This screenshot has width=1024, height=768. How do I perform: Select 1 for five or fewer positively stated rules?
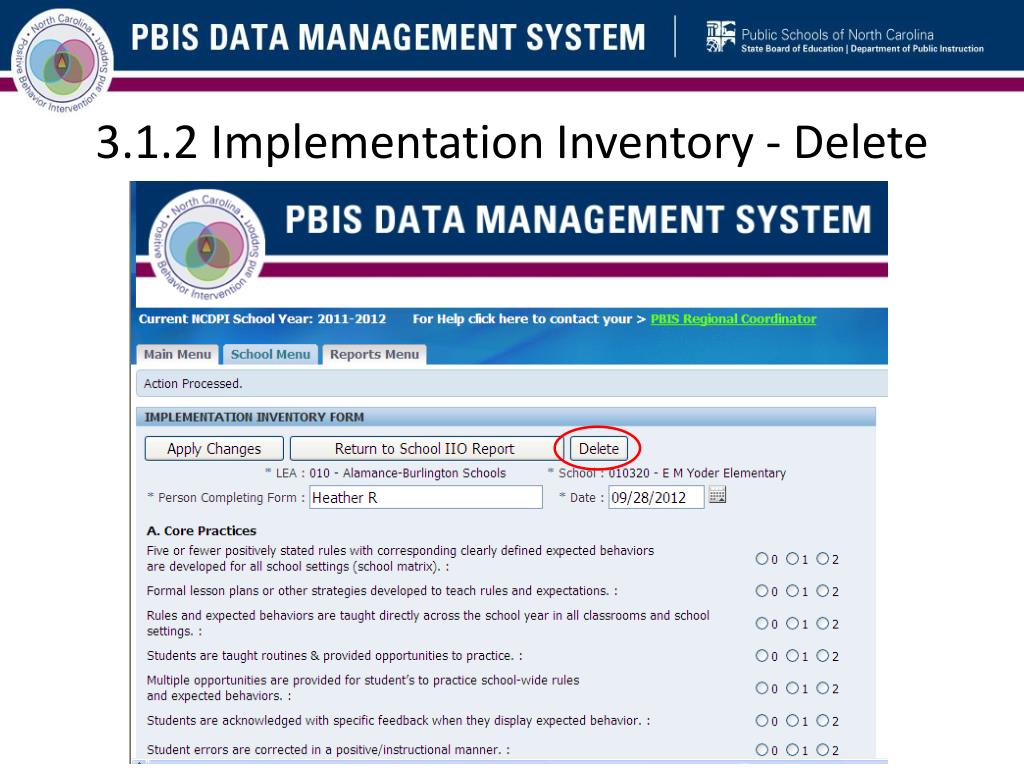pos(792,558)
